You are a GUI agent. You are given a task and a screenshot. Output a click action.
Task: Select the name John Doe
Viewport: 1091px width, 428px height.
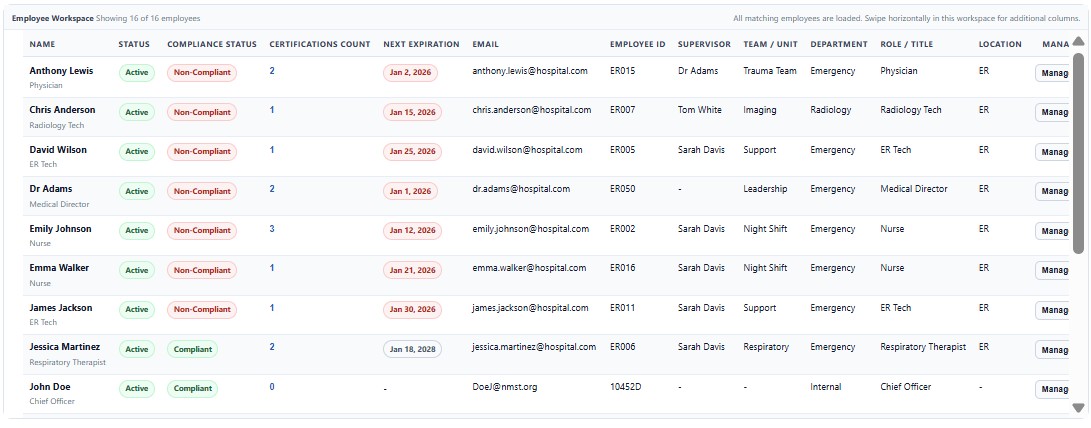click(49, 387)
